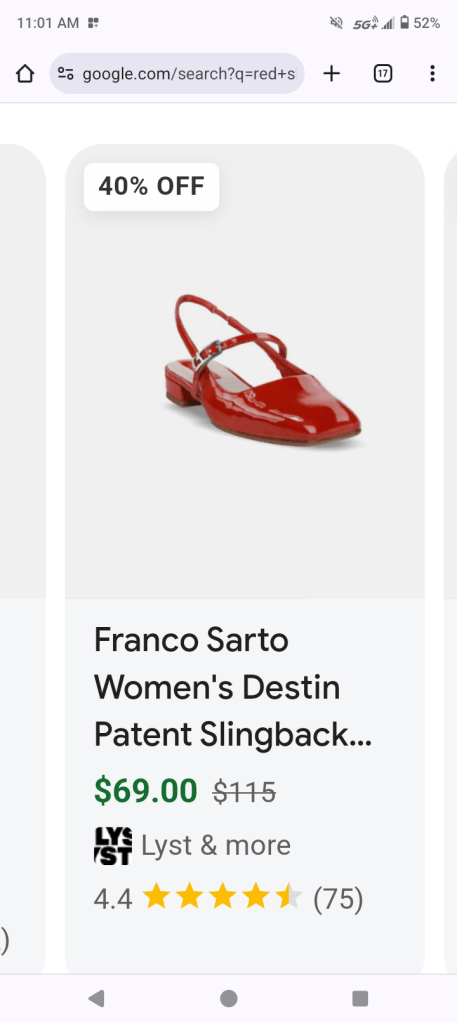Tap the Chrome home icon
457x1023 pixels.
tap(25, 74)
